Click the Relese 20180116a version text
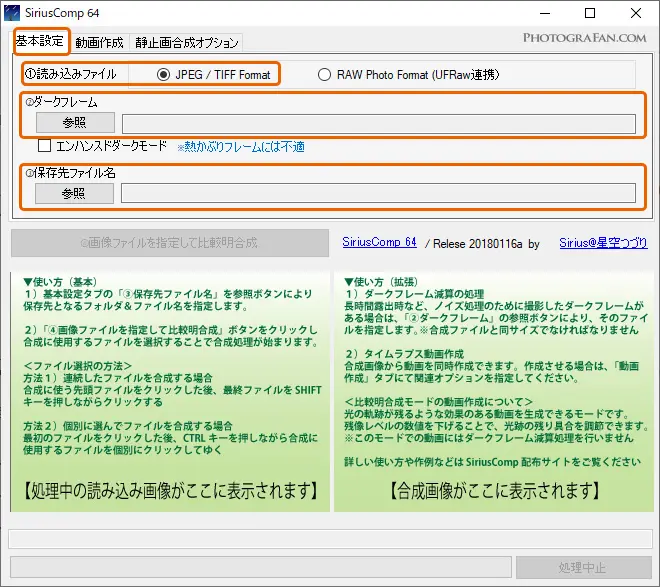 click(x=478, y=244)
